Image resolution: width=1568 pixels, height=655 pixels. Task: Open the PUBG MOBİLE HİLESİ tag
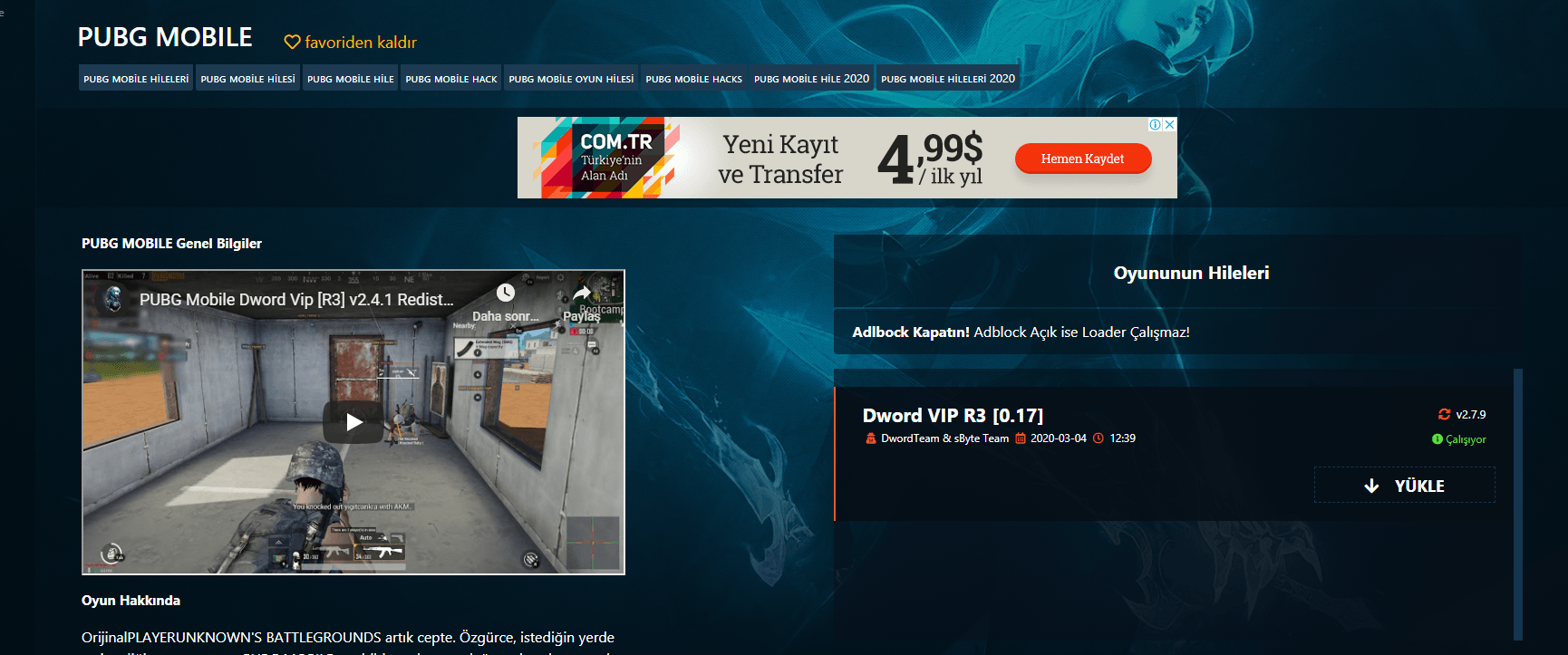247,79
